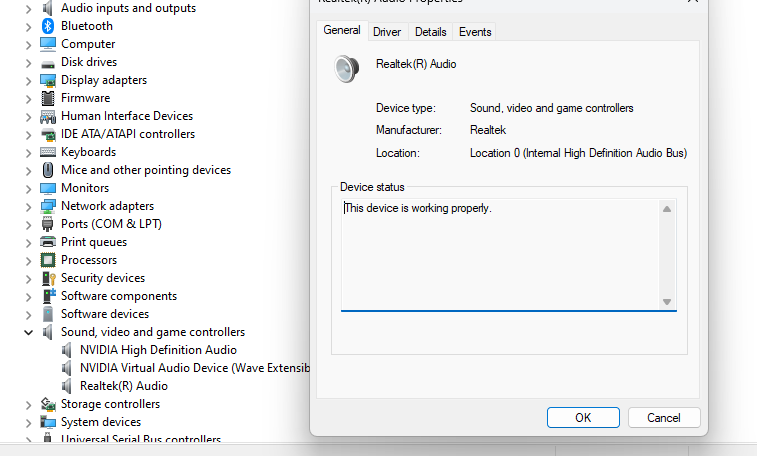Screen dimensions: 757x456
Task: Select the Software components label
Action: point(119,296)
